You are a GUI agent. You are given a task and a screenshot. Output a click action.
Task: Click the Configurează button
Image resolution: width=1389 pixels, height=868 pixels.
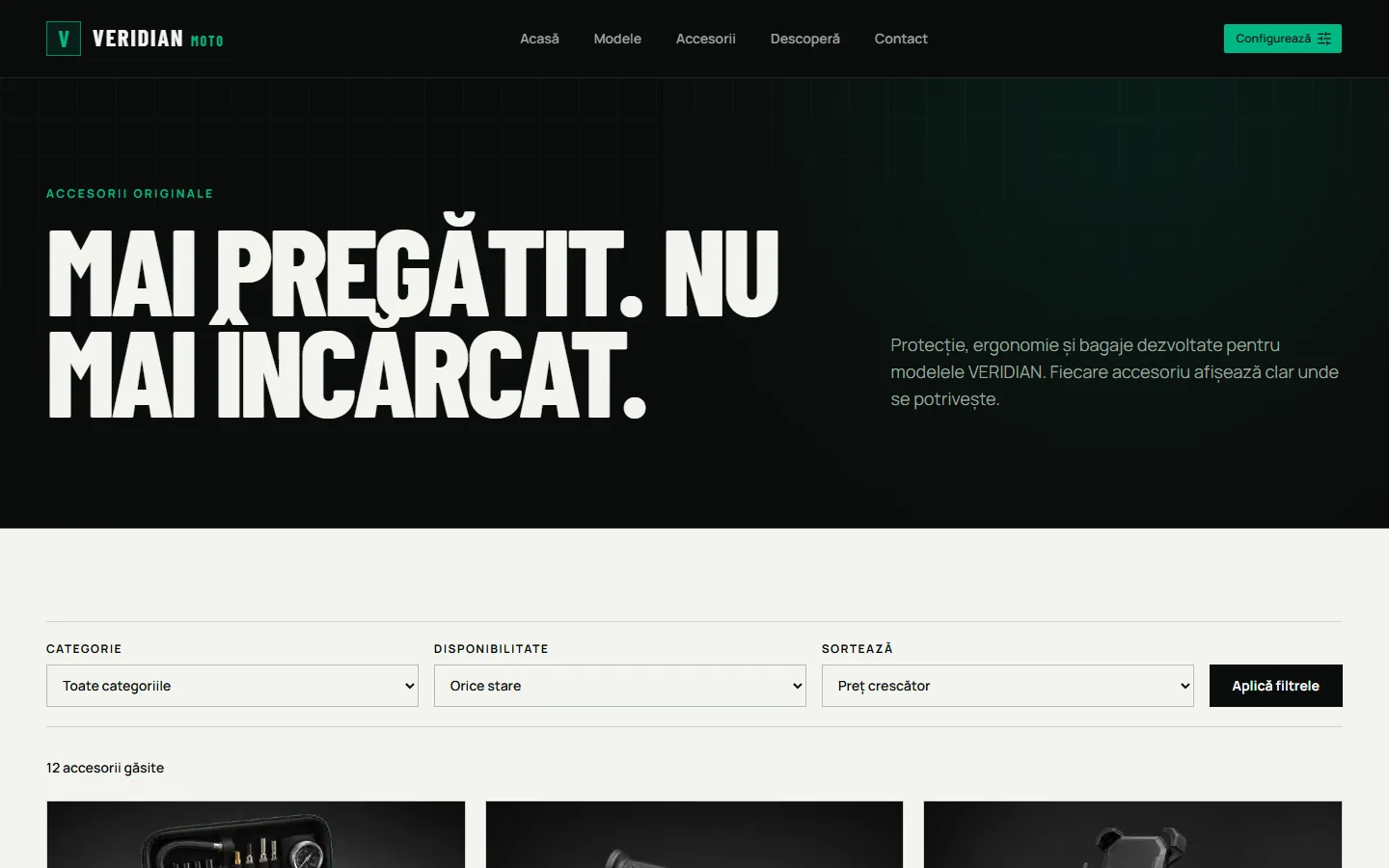coord(1282,39)
